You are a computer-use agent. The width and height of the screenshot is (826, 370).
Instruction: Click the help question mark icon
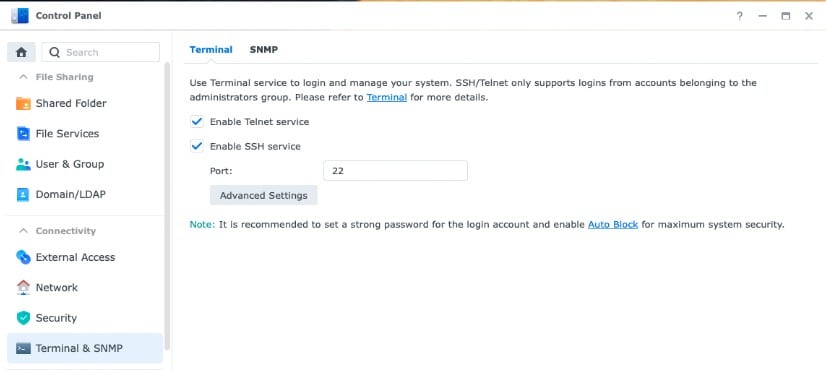click(x=740, y=16)
